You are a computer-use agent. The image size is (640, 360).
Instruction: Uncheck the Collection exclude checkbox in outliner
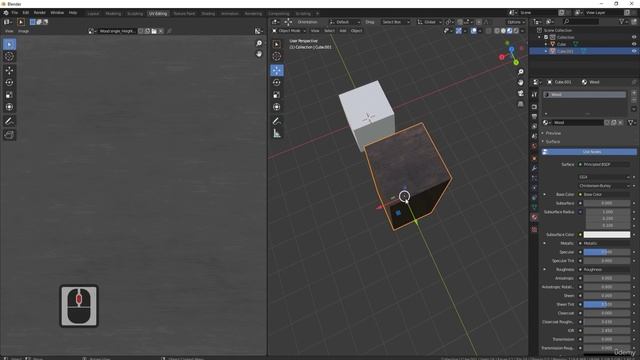[x=546, y=37]
